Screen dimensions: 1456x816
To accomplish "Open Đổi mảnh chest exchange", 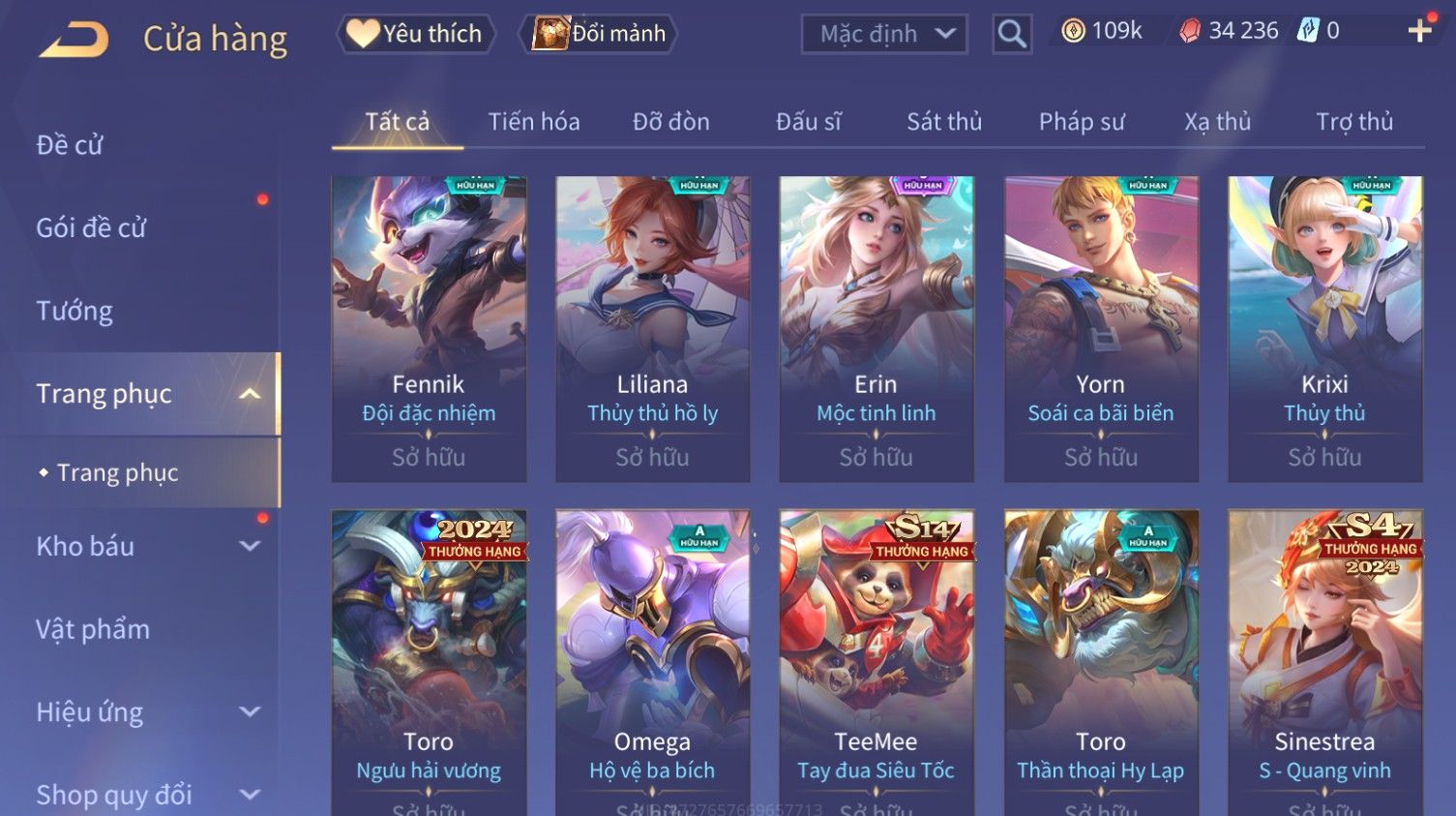I will coord(598,34).
